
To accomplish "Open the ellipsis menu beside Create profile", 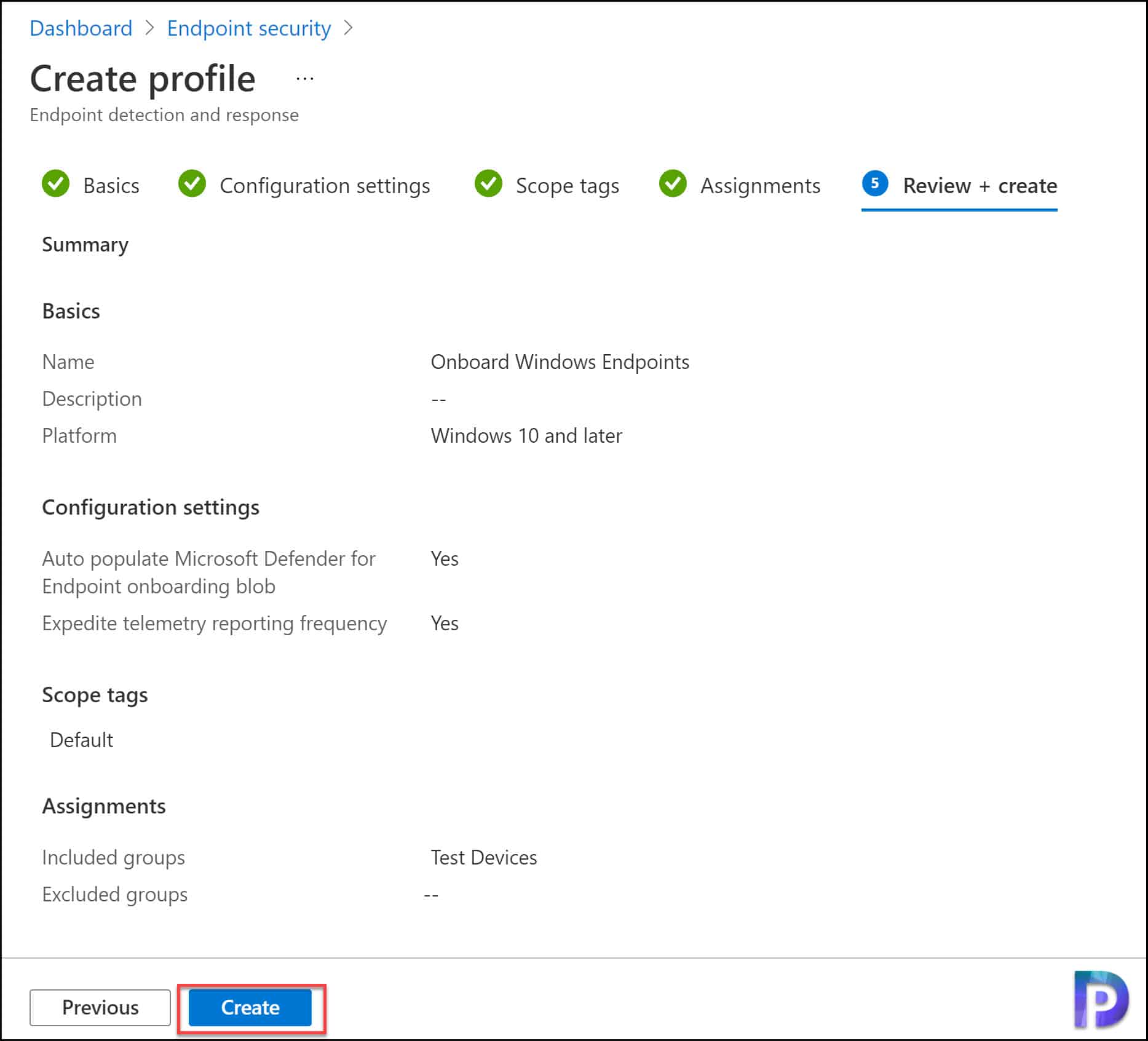I will [x=305, y=79].
